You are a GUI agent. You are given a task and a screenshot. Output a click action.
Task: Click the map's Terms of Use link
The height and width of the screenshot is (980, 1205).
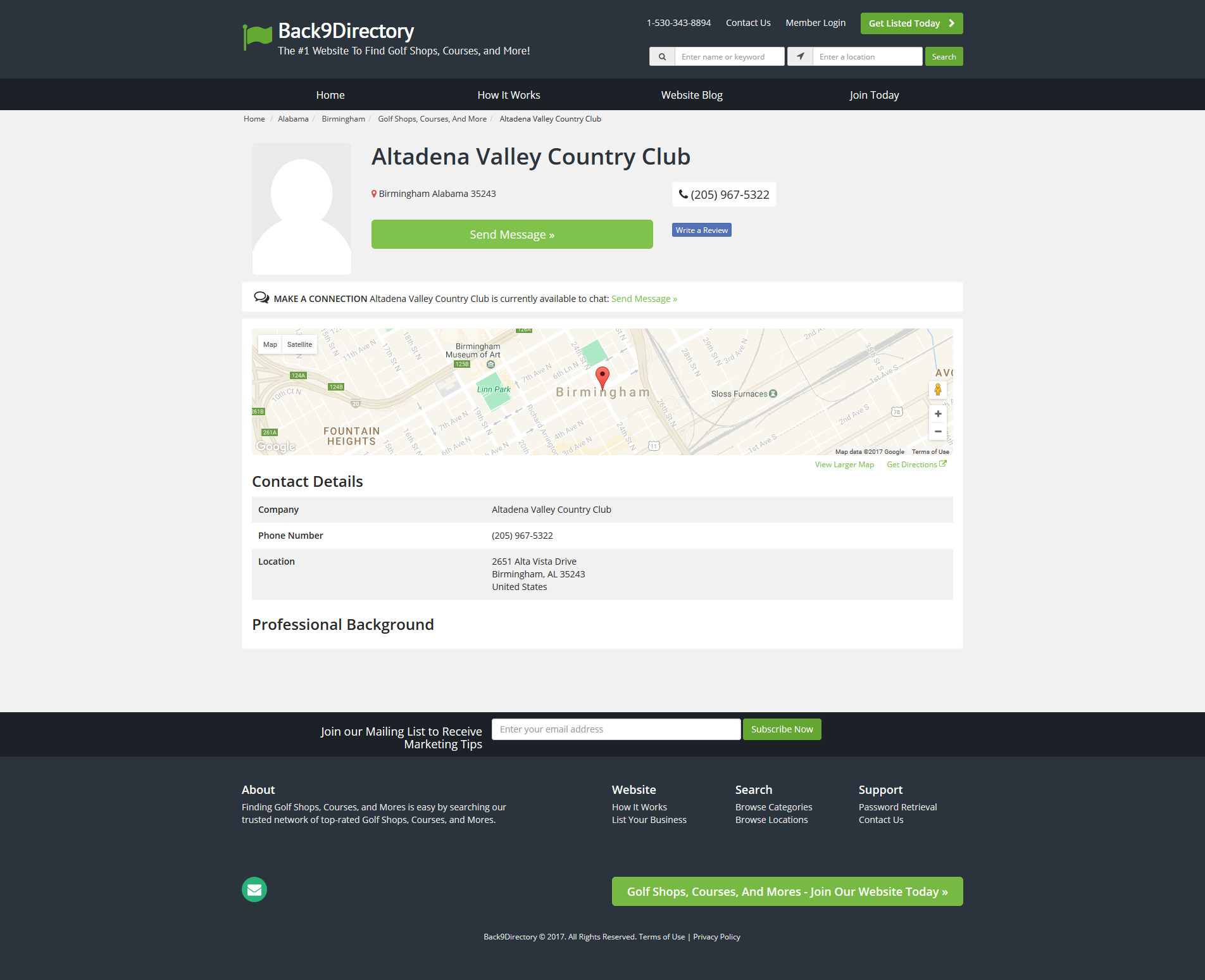(x=930, y=452)
